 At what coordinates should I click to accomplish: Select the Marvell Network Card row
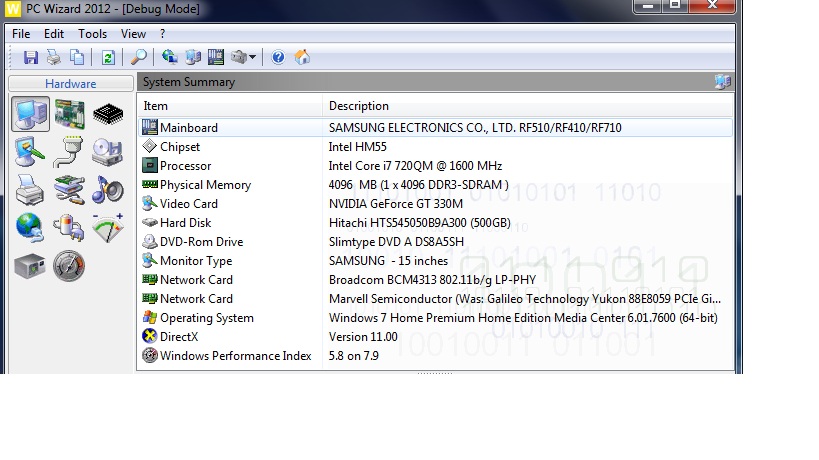pyautogui.click(x=436, y=299)
